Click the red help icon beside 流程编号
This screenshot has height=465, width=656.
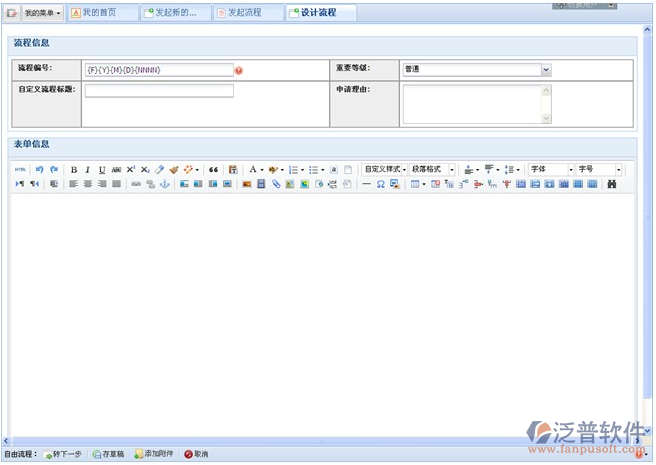[239, 71]
